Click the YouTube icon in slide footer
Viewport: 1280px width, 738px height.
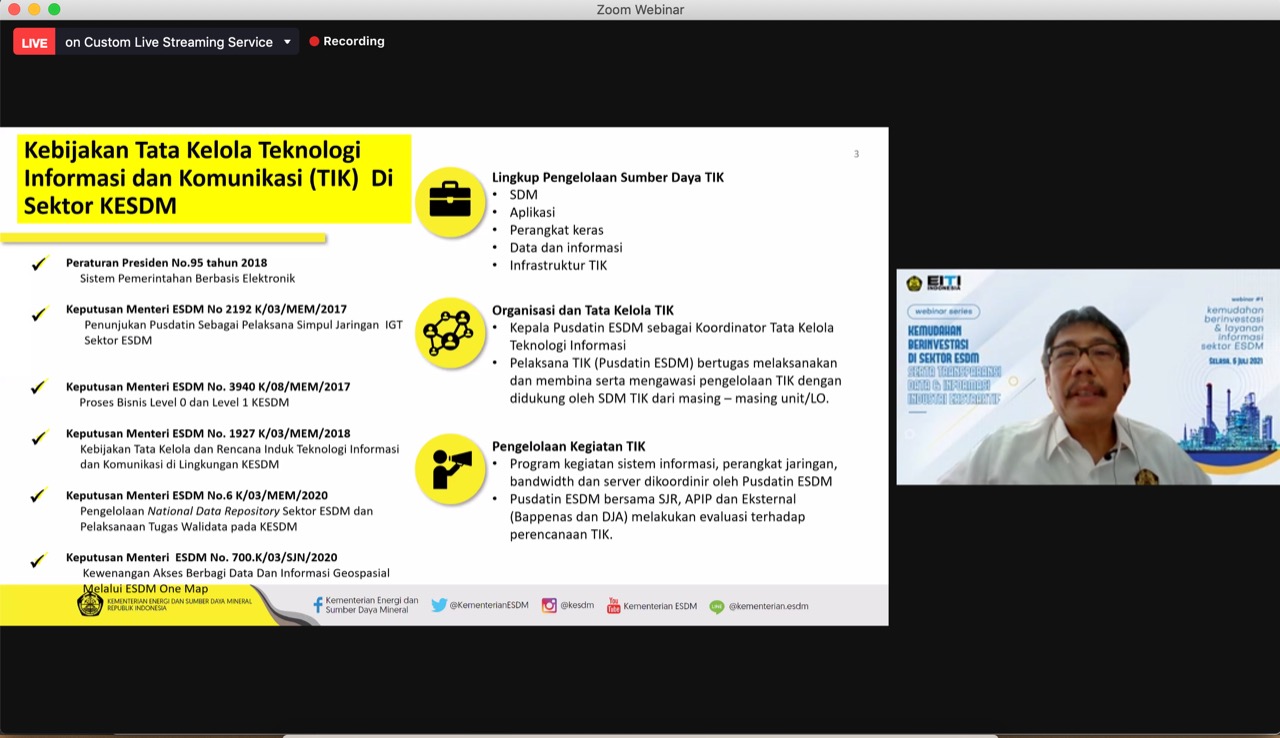click(x=614, y=605)
